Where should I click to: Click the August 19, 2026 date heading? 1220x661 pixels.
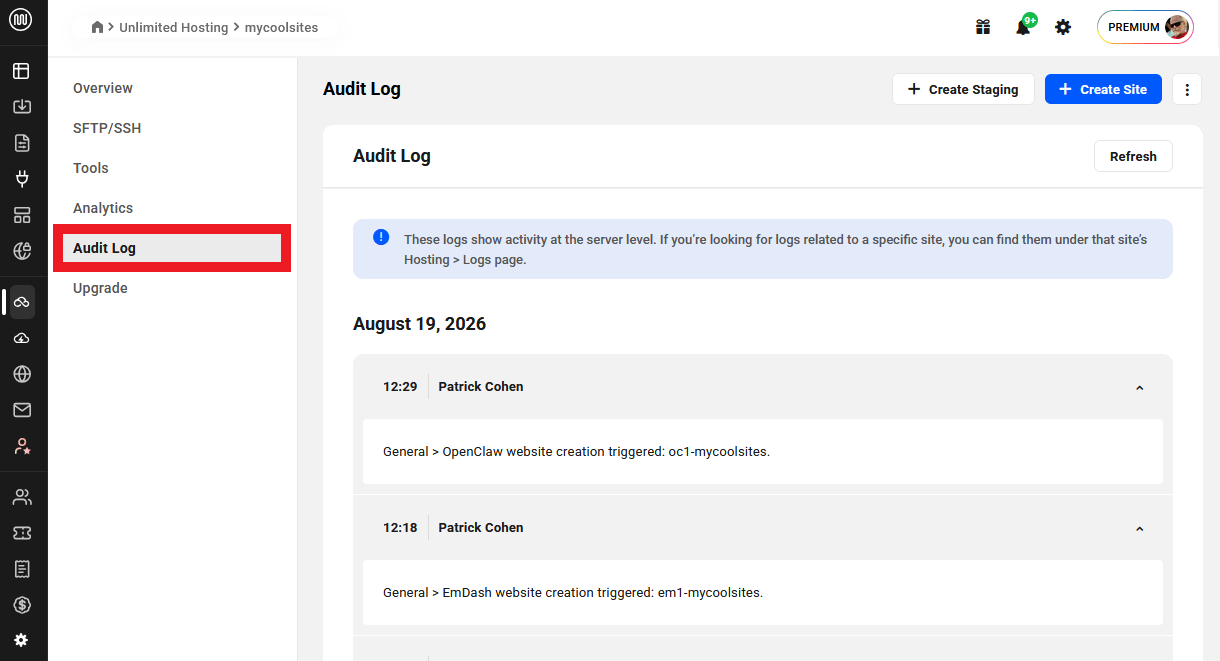pos(420,324)
